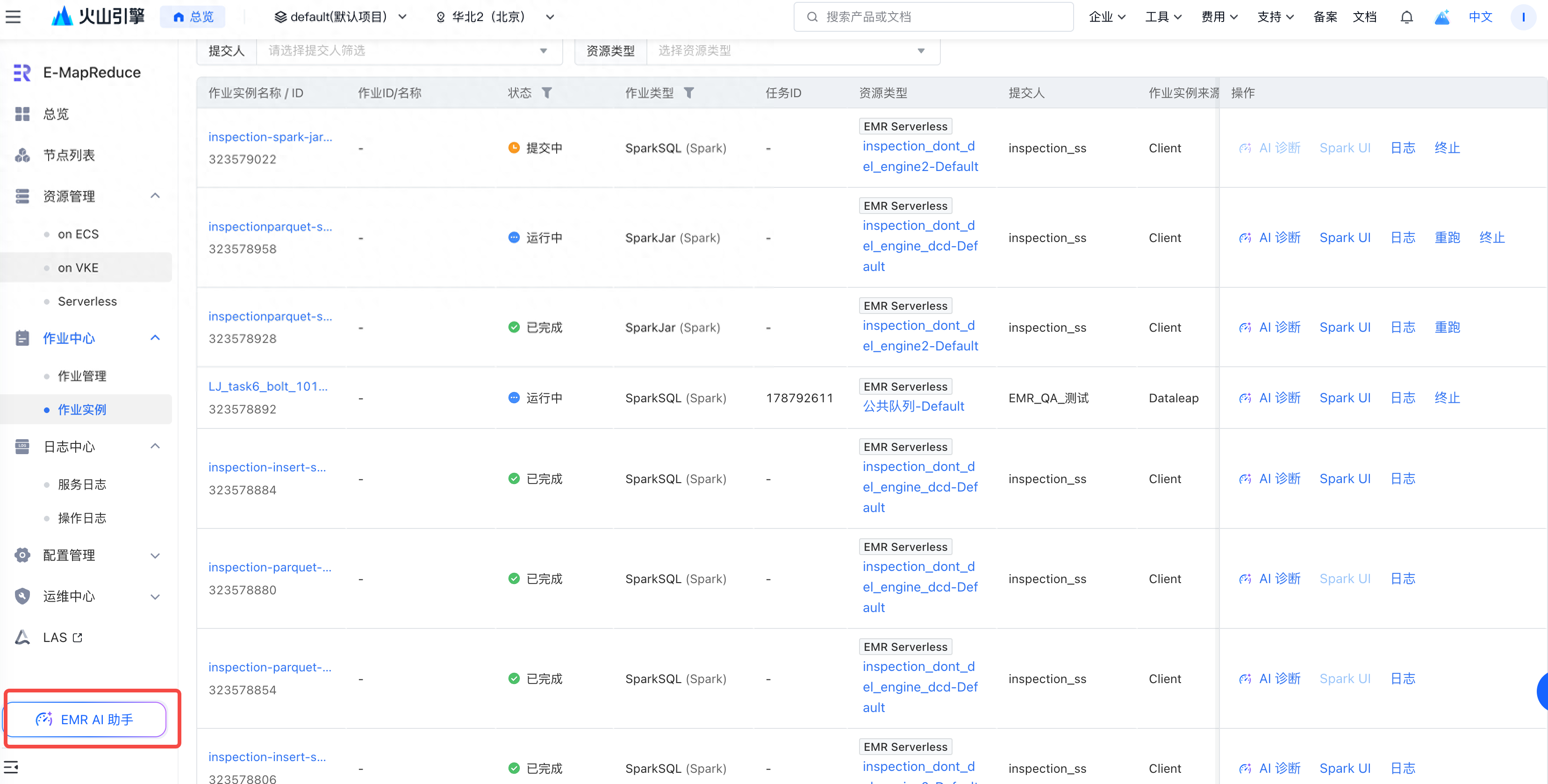The image size is (1548, 784).
Task: Open the 公共队列-Default resource link
Action: (913, 406)
